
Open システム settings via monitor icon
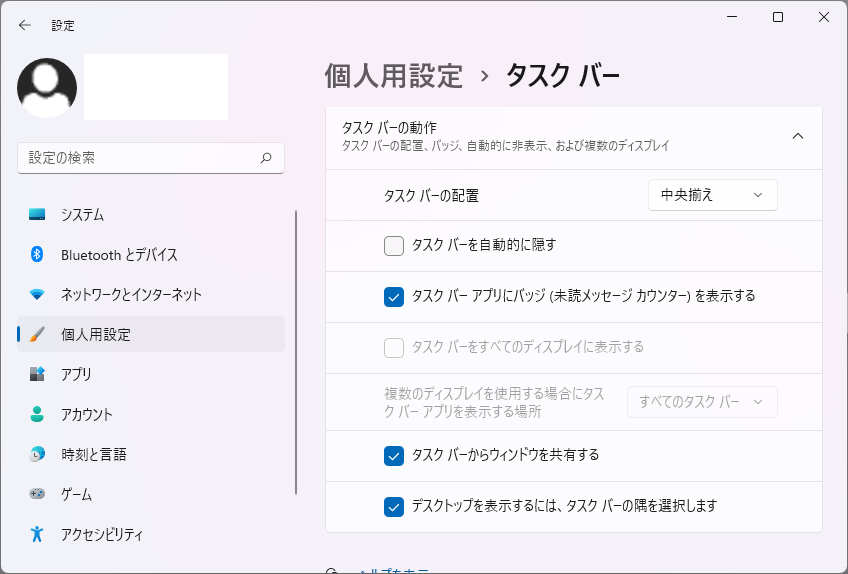pyautogui.click(x=37, y=215)
